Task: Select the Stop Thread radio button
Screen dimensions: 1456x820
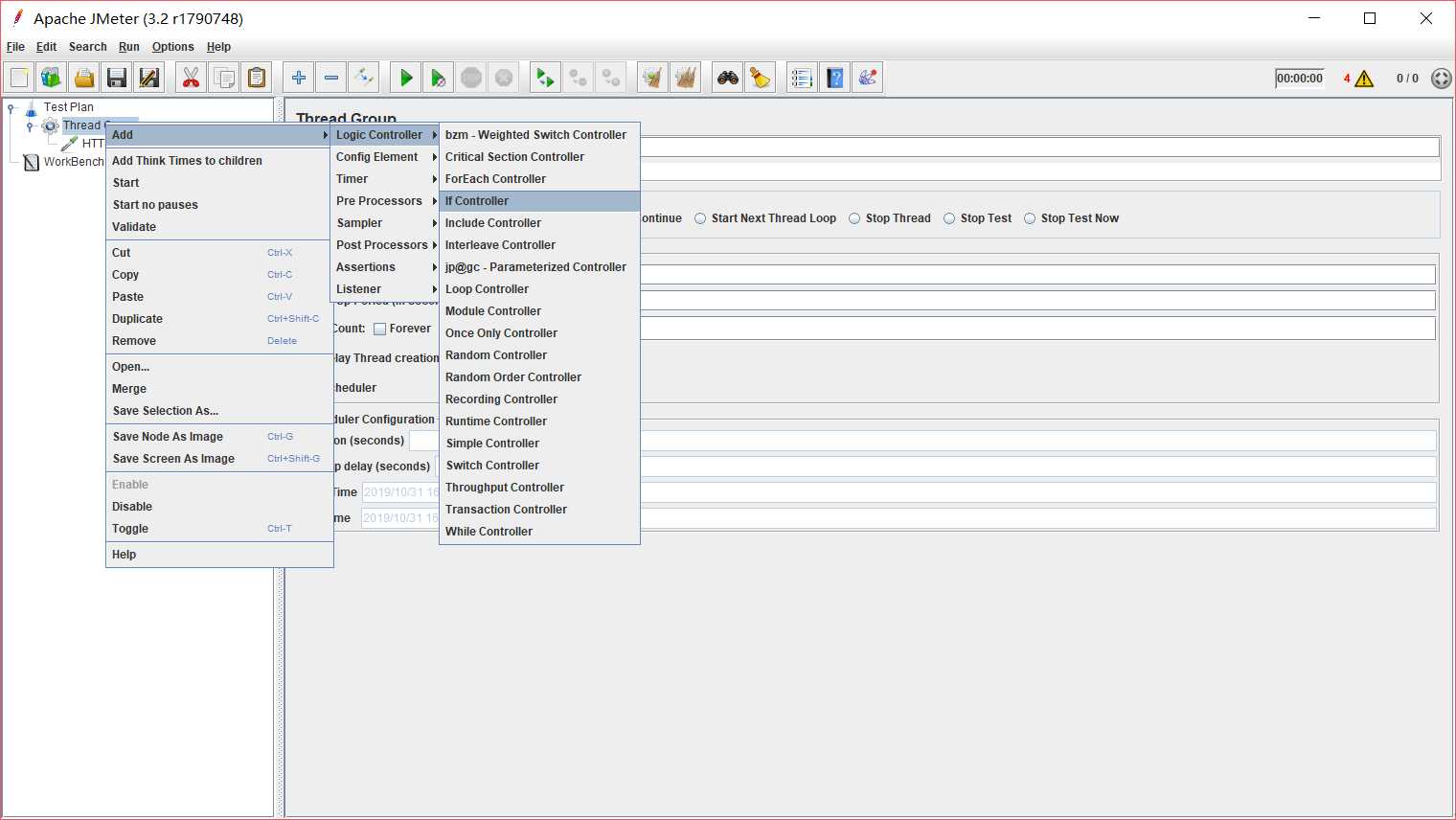Action: (854, 218)
